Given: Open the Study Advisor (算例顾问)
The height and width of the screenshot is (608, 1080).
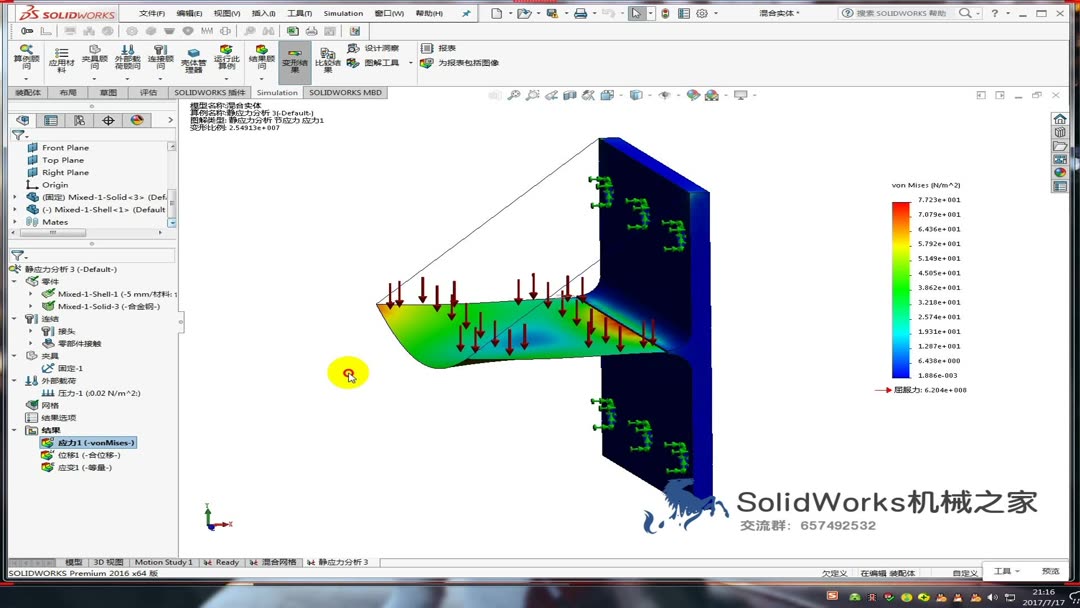Looking at the screenshot, I should click(28, 56).
